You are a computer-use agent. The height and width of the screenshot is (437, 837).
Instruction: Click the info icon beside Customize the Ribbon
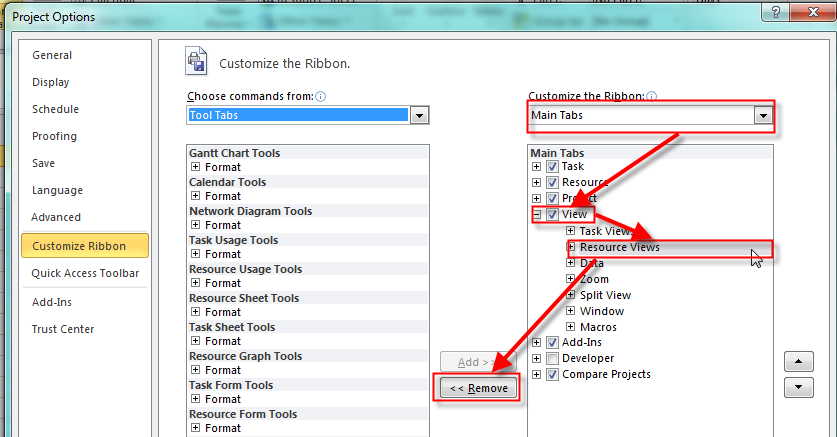point(651,96)
